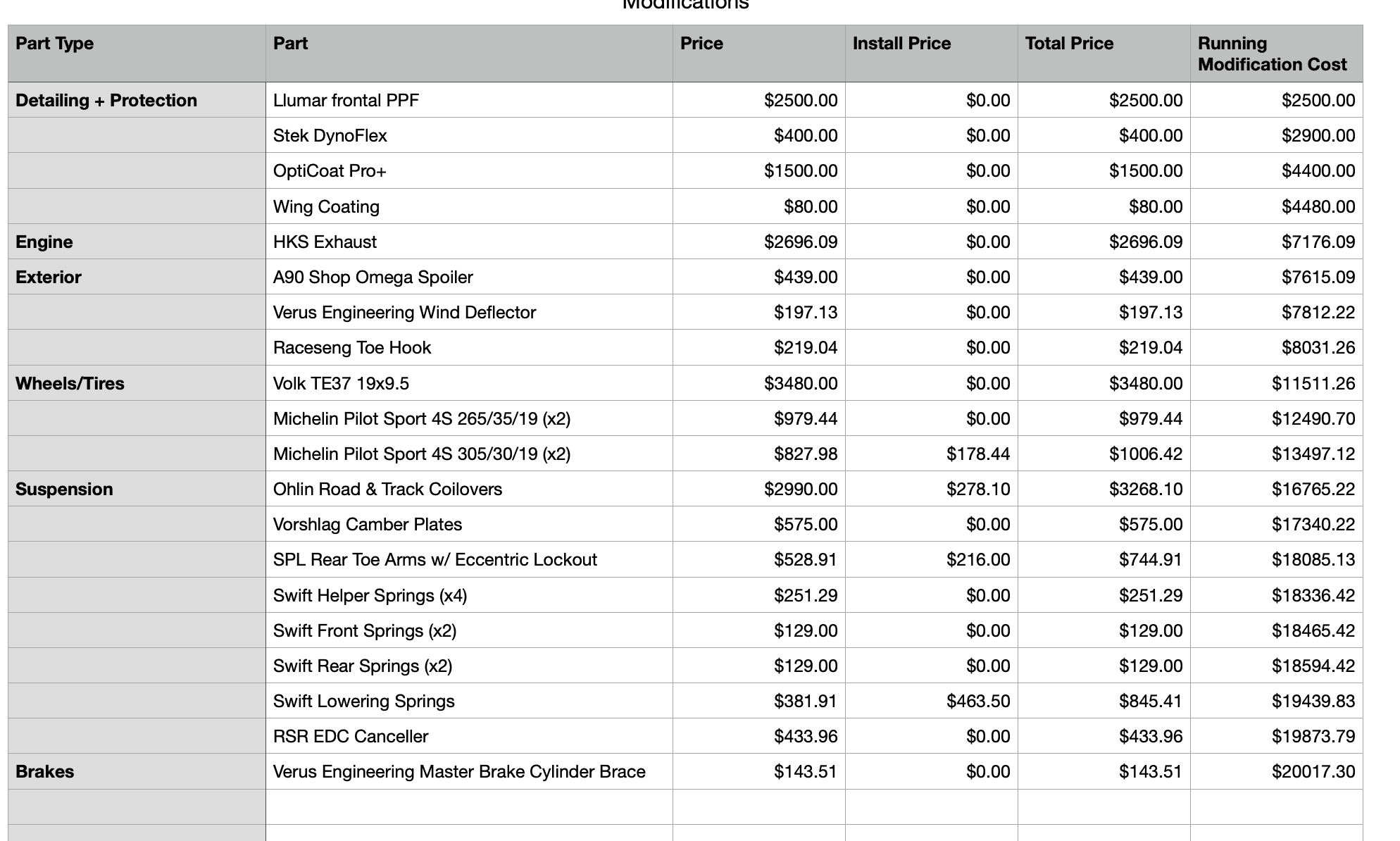Click the $11511.26 running cost cell
Screen dimensions: 1400x841
tap(1276, 383)
